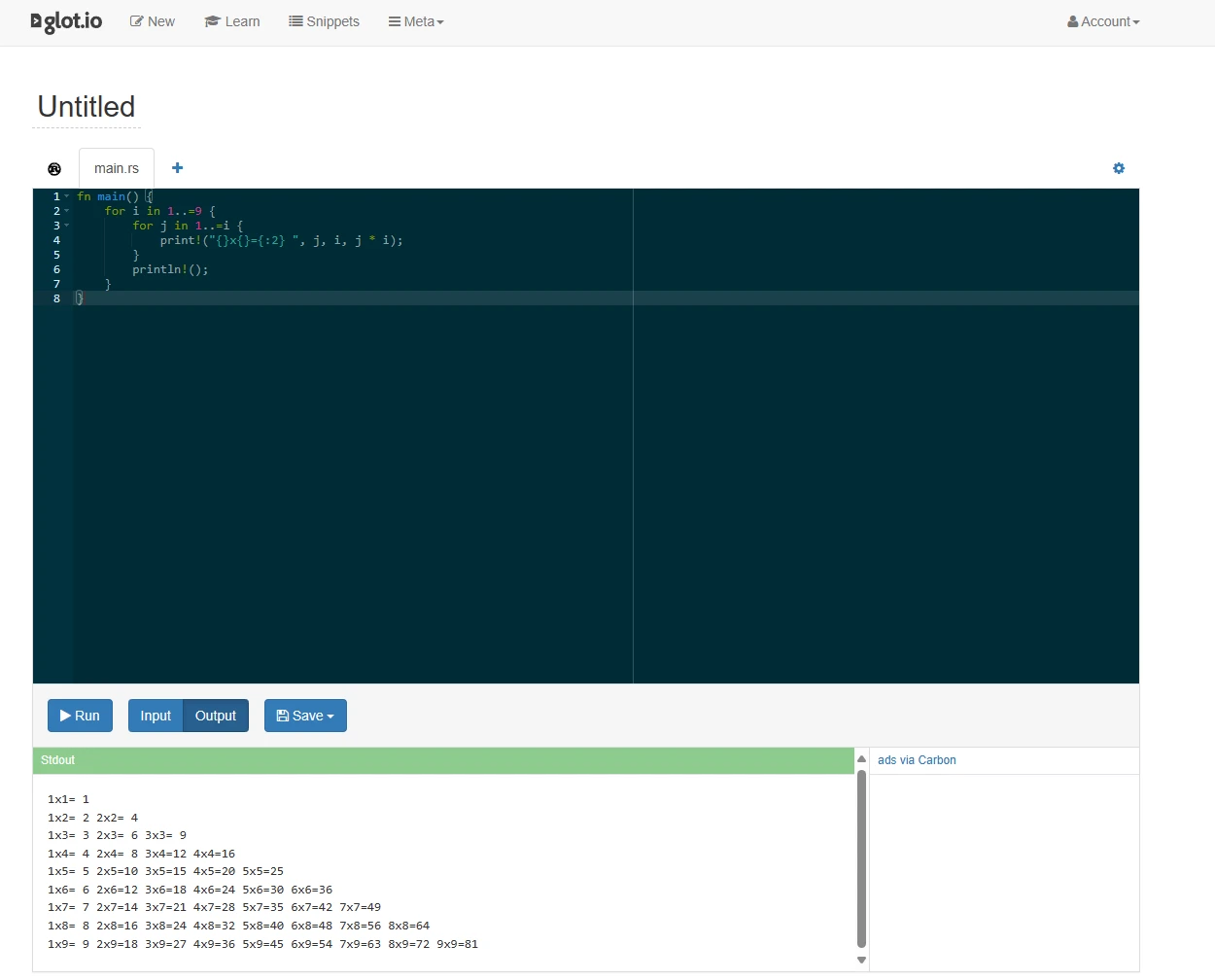
Task: Open the glot.io home logo
Action: point(66,21)
